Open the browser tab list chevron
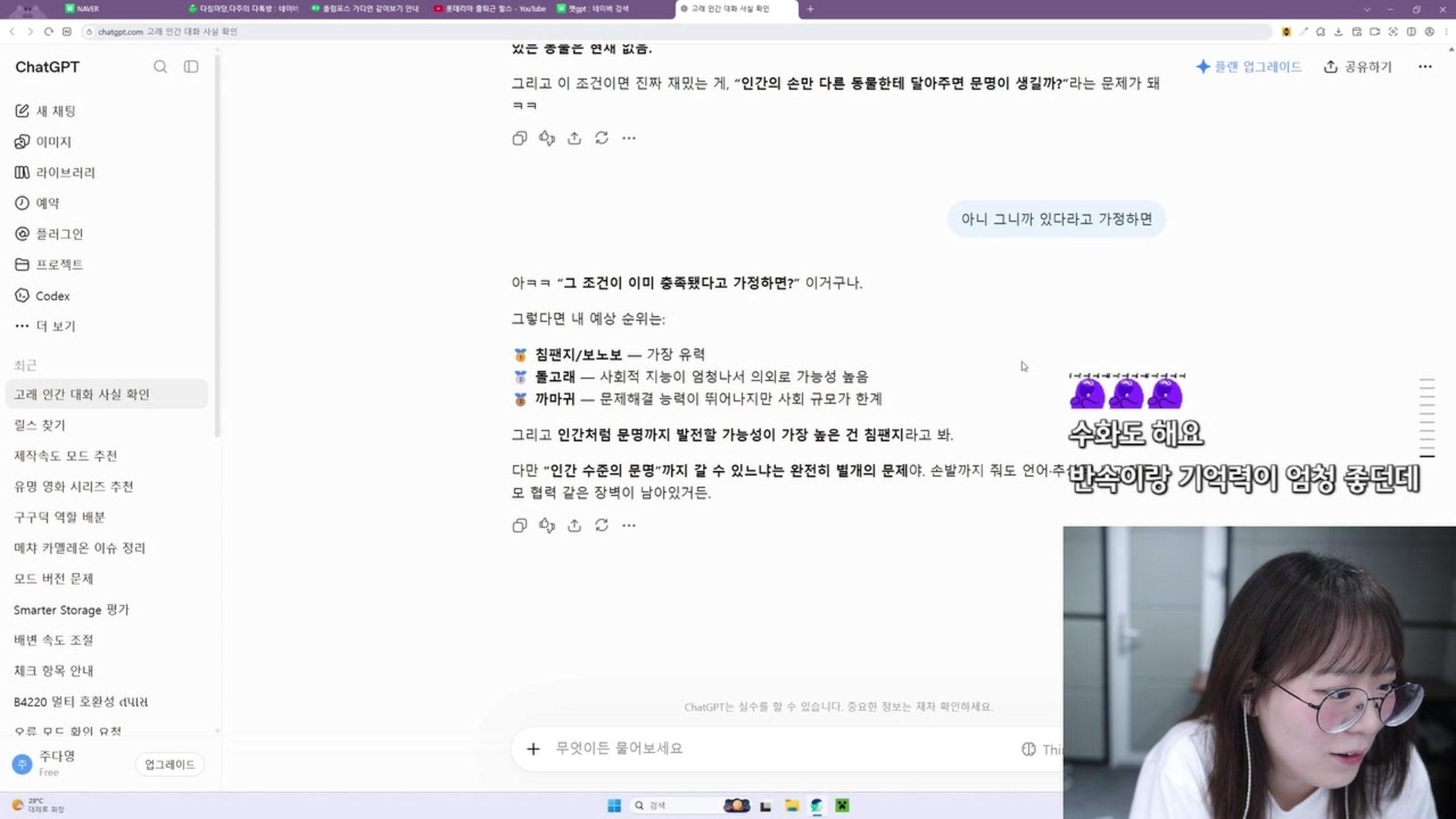Image resolution: width=1456 pixels, height=819 pixels. coord(1367,9)
